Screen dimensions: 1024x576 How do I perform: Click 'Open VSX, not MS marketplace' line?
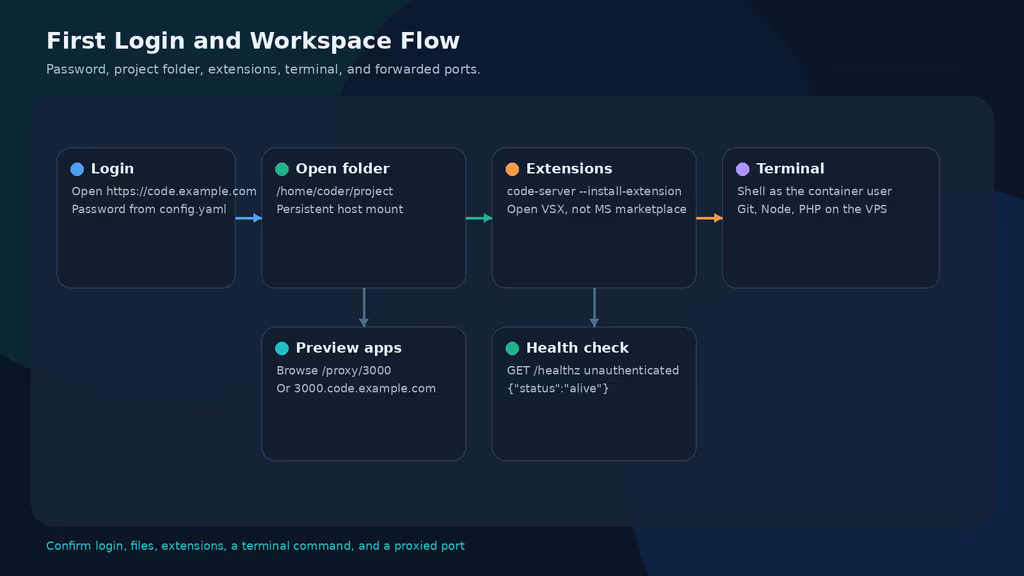[597, 209]
